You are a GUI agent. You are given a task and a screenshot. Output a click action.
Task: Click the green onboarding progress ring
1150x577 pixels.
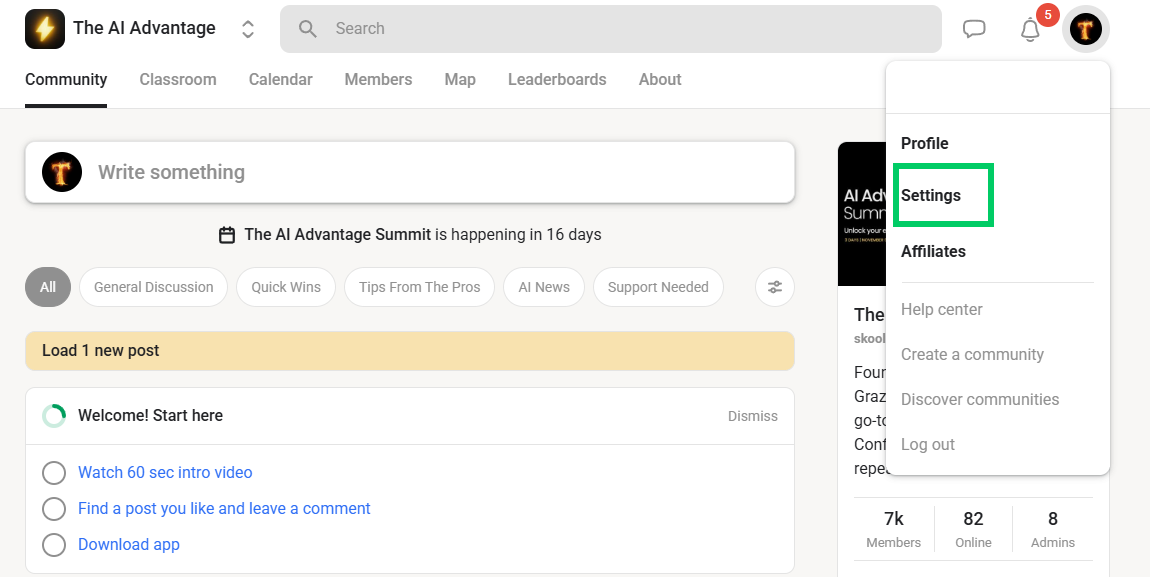(x=54, y=416)
